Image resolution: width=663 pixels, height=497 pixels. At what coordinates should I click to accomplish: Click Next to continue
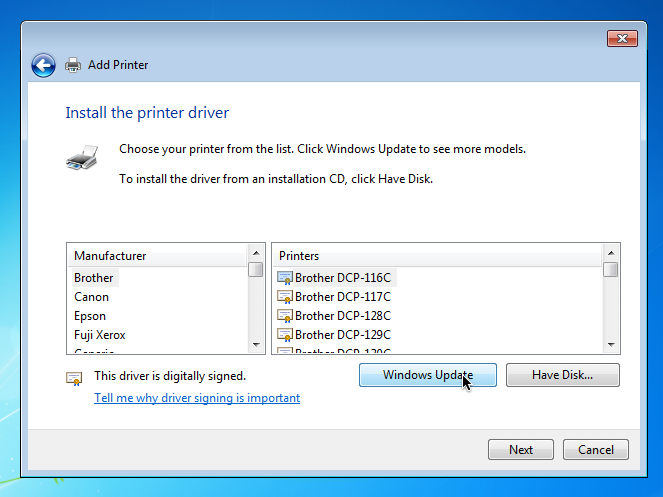(x=521, y=450)
